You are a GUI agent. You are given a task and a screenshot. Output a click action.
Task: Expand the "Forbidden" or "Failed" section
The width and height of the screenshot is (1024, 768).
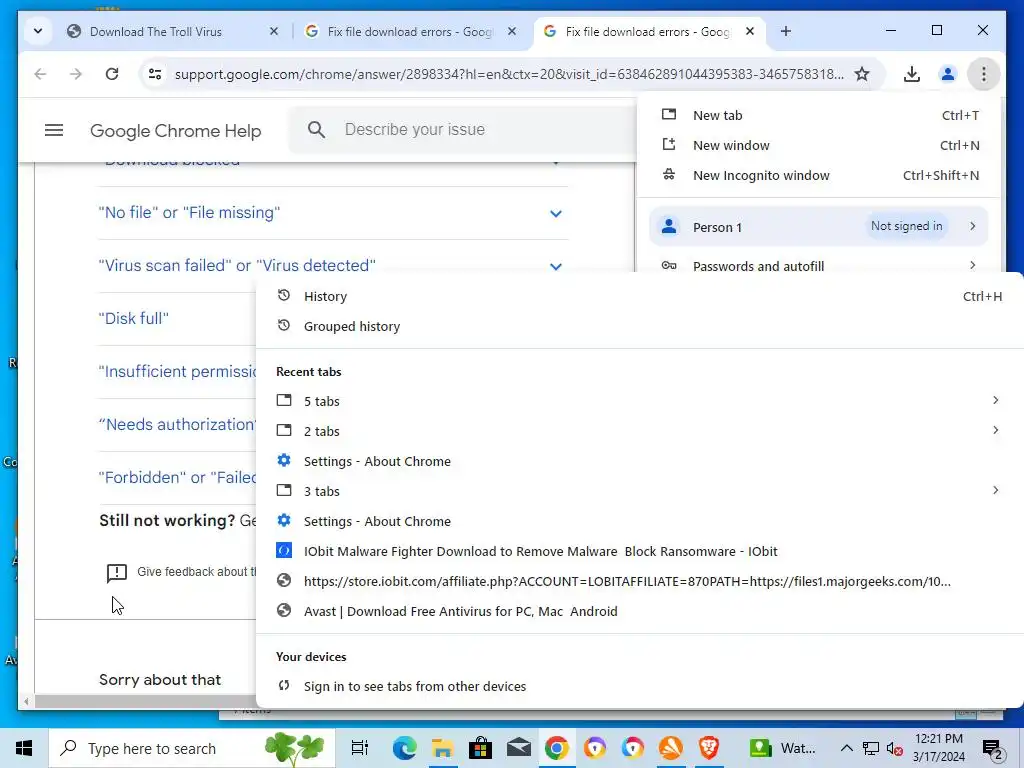click(x=176, y=477)
